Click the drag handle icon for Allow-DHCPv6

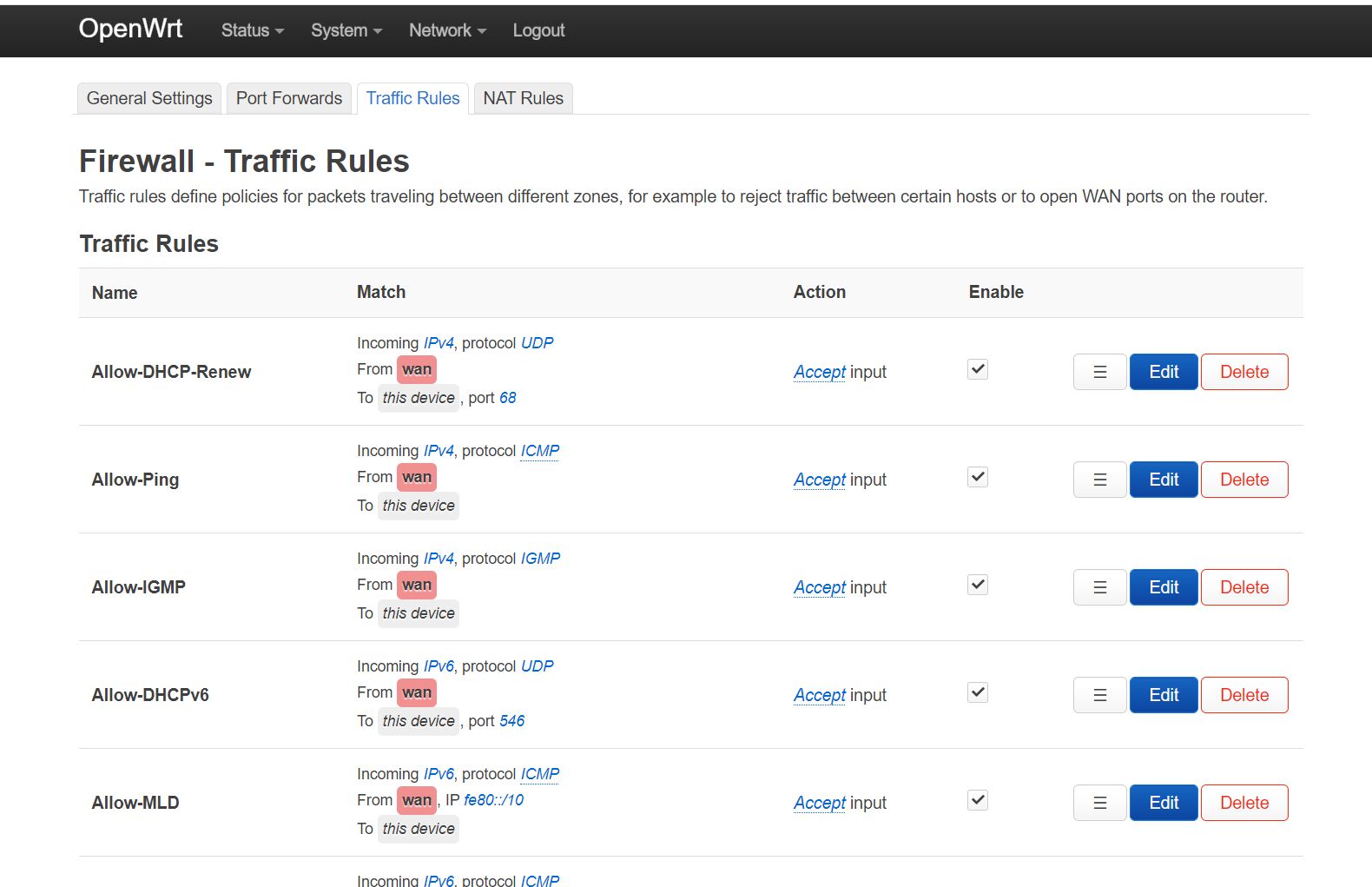tap(1099, 695)
